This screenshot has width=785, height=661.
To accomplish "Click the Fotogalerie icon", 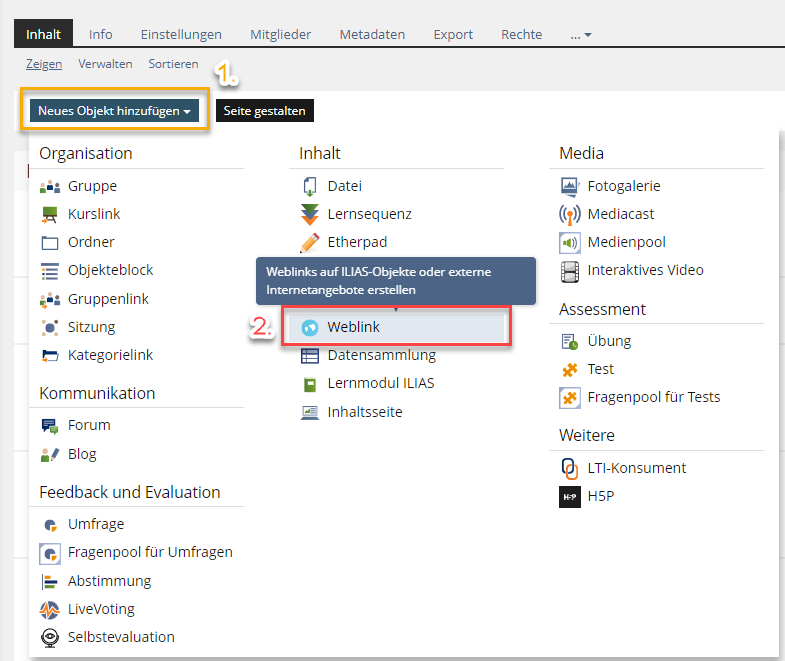I will pyautogui.click(x=570, y=186).
